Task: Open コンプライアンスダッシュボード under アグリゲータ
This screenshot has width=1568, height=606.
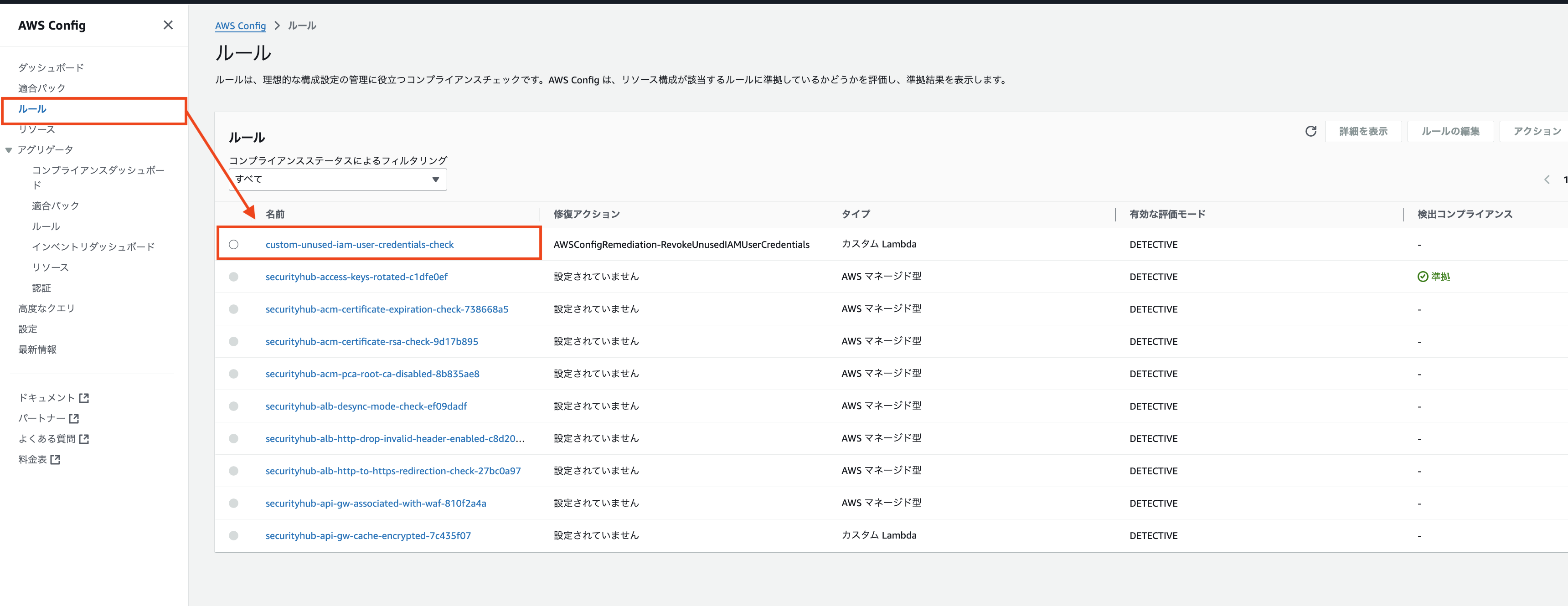Action: click(x=98, y=178)
